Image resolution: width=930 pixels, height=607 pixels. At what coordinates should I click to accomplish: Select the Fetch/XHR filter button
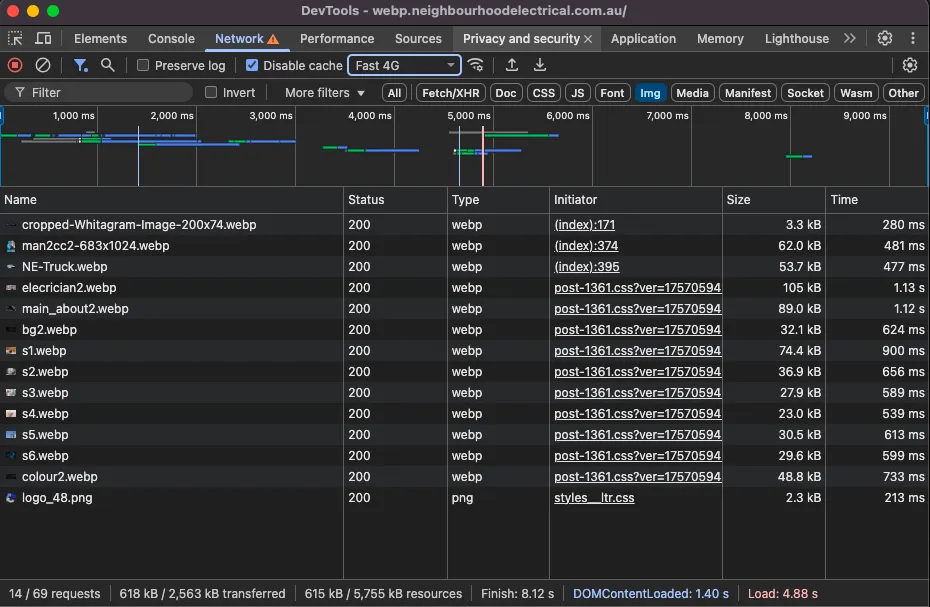click(x=450, y=93)
